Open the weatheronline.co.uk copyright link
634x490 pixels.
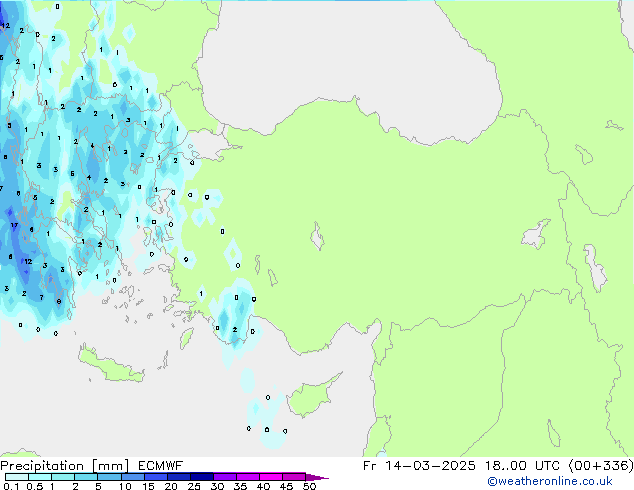550,481
